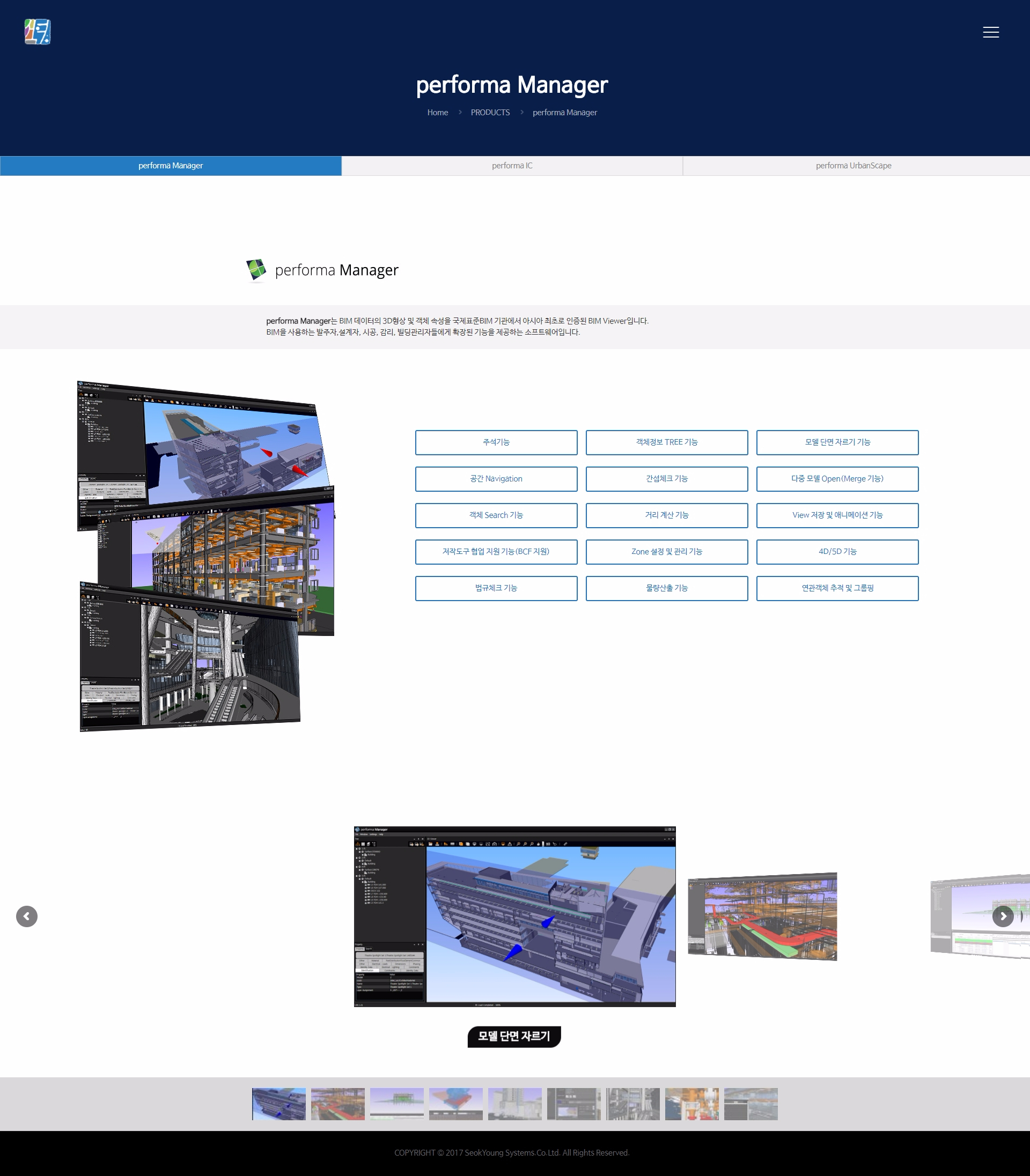The image size is (1030, 1176).
Task: Click the 객체 Search 기능 button
Action: 496,515
